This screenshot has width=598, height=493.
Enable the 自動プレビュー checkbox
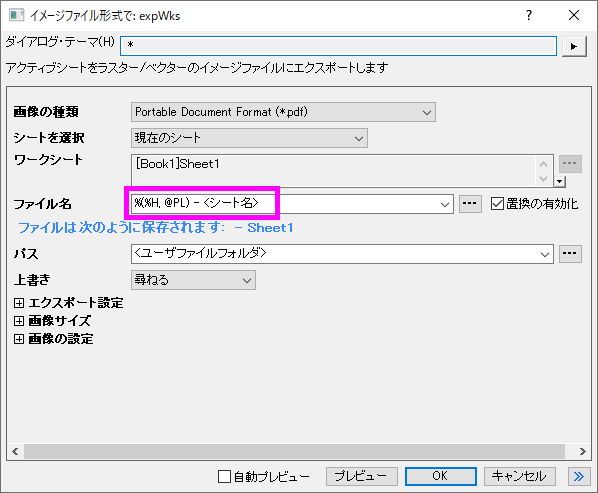point(224,476)
